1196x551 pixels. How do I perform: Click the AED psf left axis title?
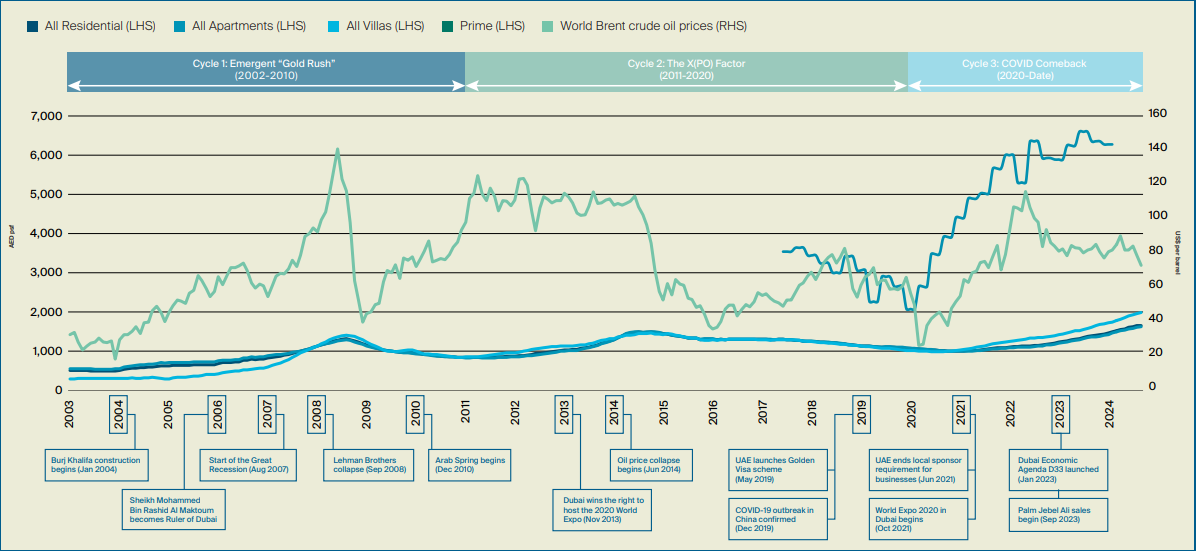click(11, 239)
